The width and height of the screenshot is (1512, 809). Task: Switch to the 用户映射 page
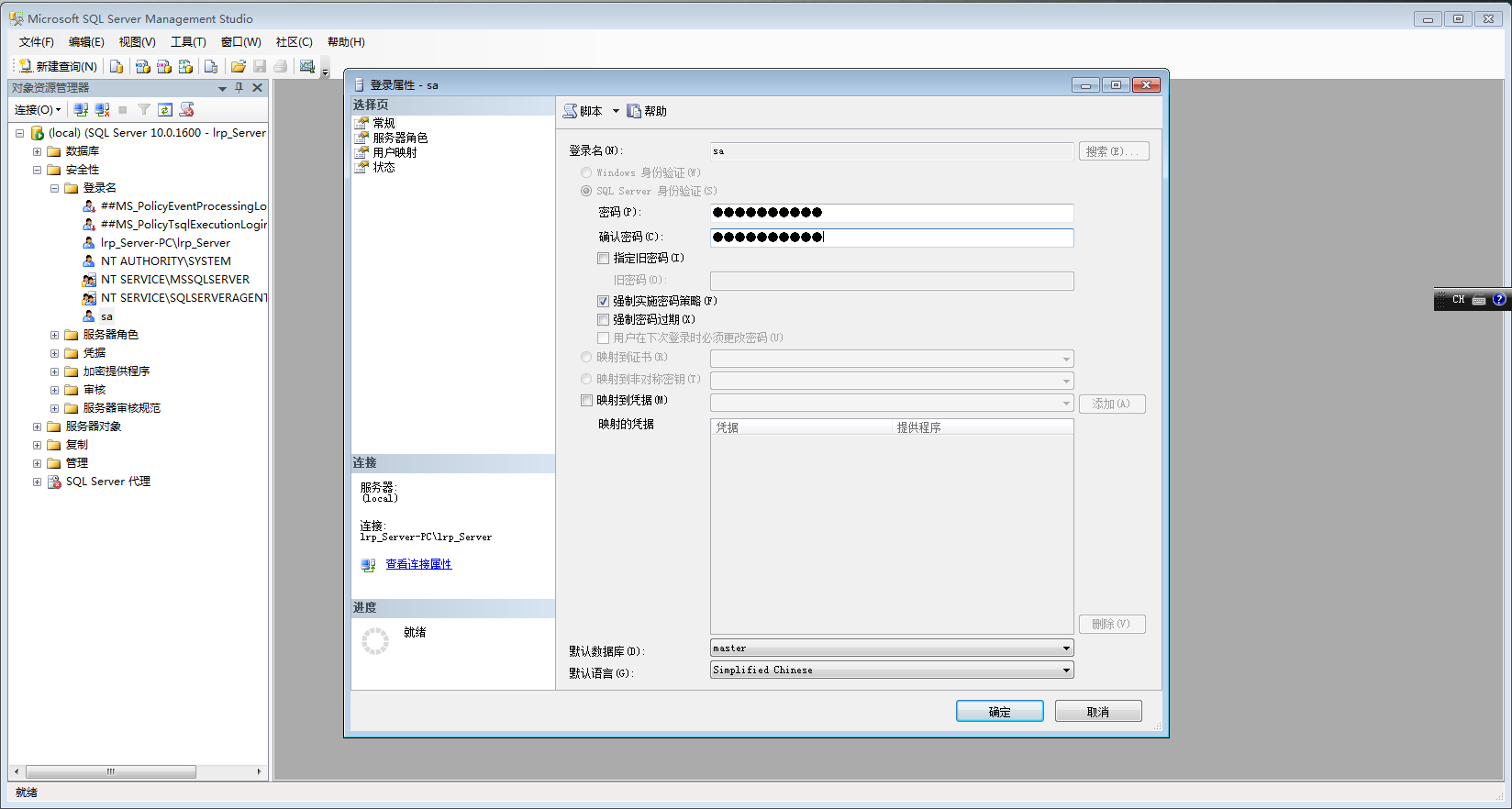(395, 153)
